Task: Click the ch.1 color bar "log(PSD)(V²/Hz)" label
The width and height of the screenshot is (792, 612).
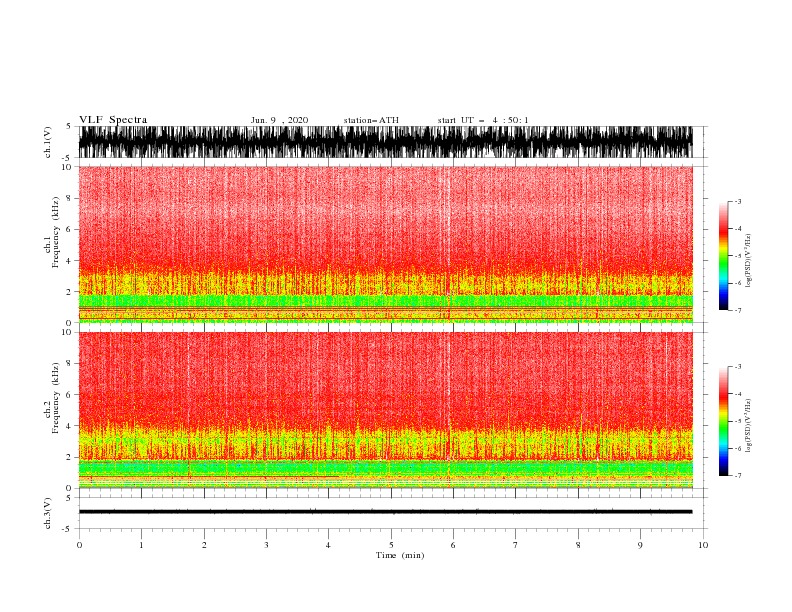Action: 748,261
